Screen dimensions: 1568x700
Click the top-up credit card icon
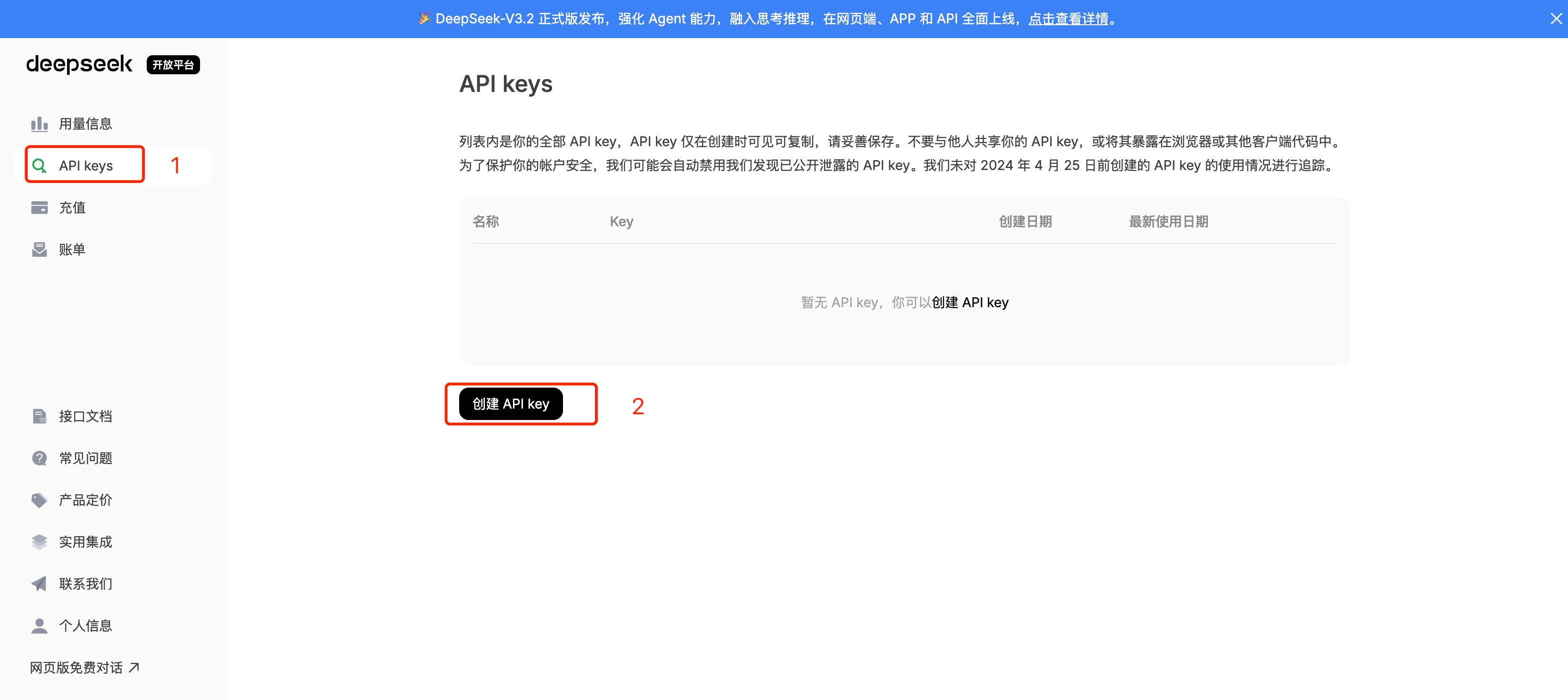pos(40,208)
